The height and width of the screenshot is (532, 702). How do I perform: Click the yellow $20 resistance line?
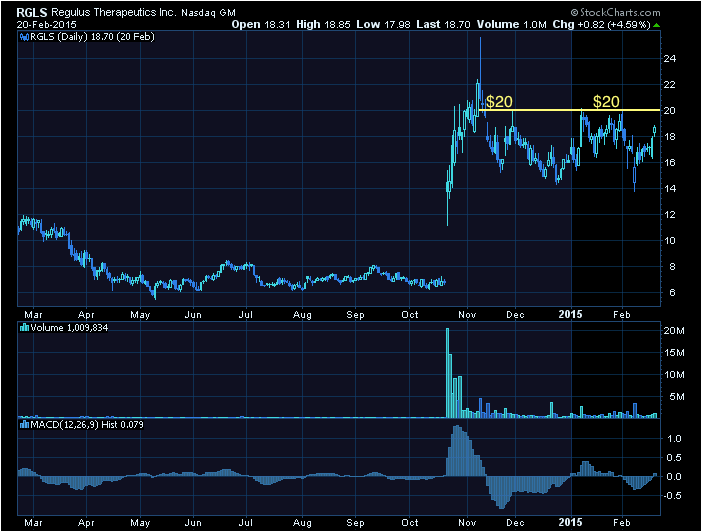(x=569, y=110)
